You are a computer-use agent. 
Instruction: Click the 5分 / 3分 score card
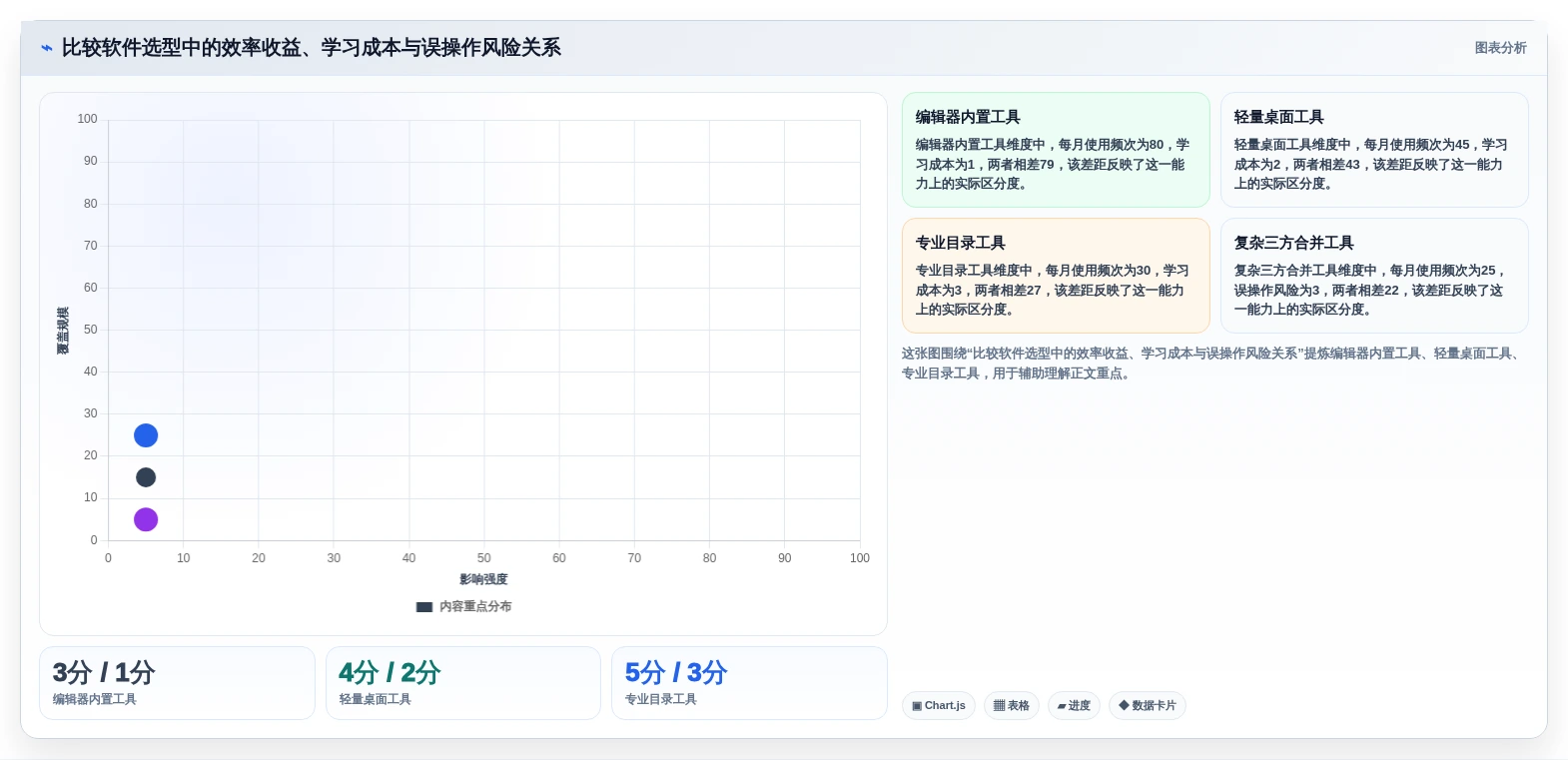749,683
